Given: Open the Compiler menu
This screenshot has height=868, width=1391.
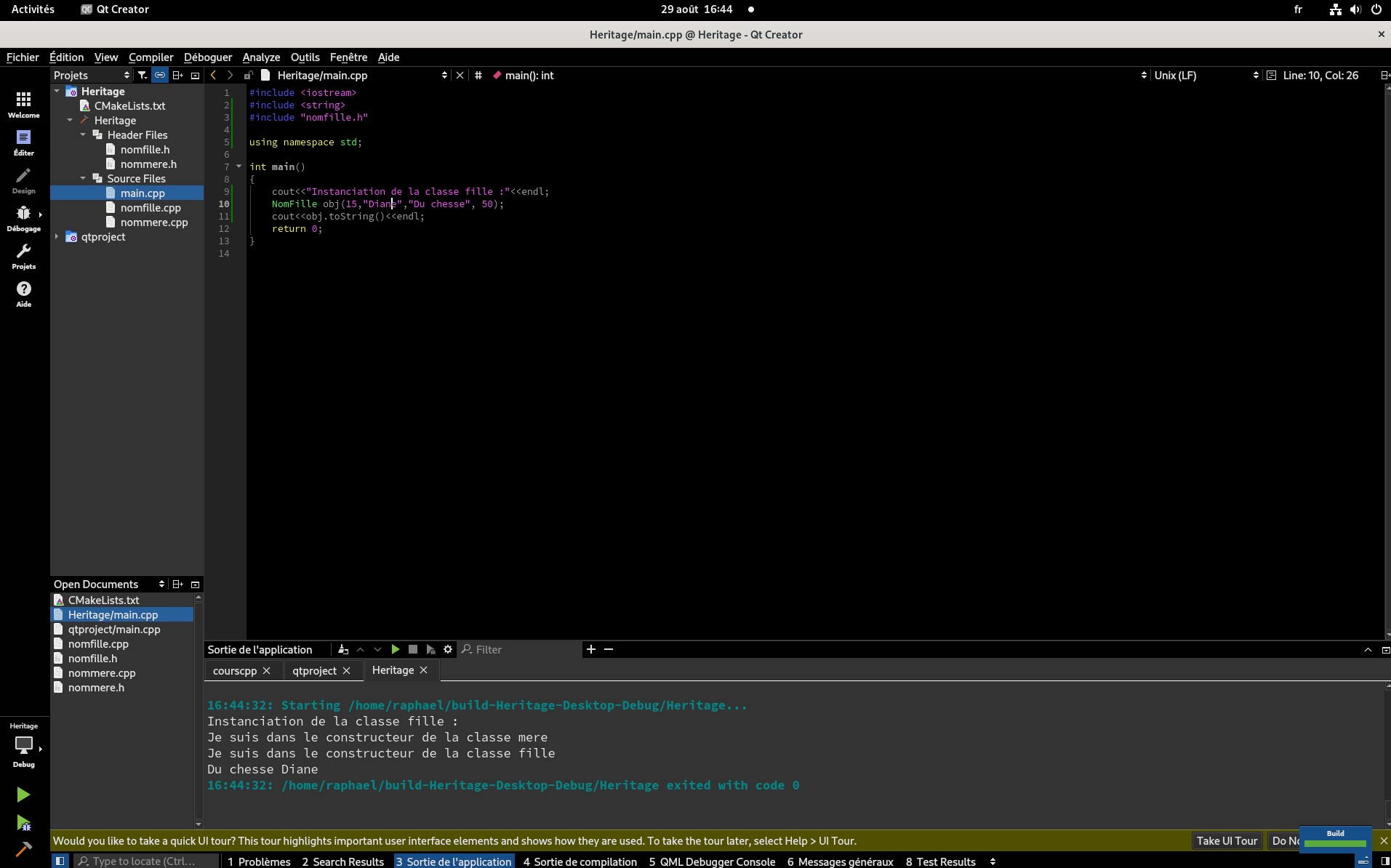Looking at the screenshot, I should coord(151,57).
